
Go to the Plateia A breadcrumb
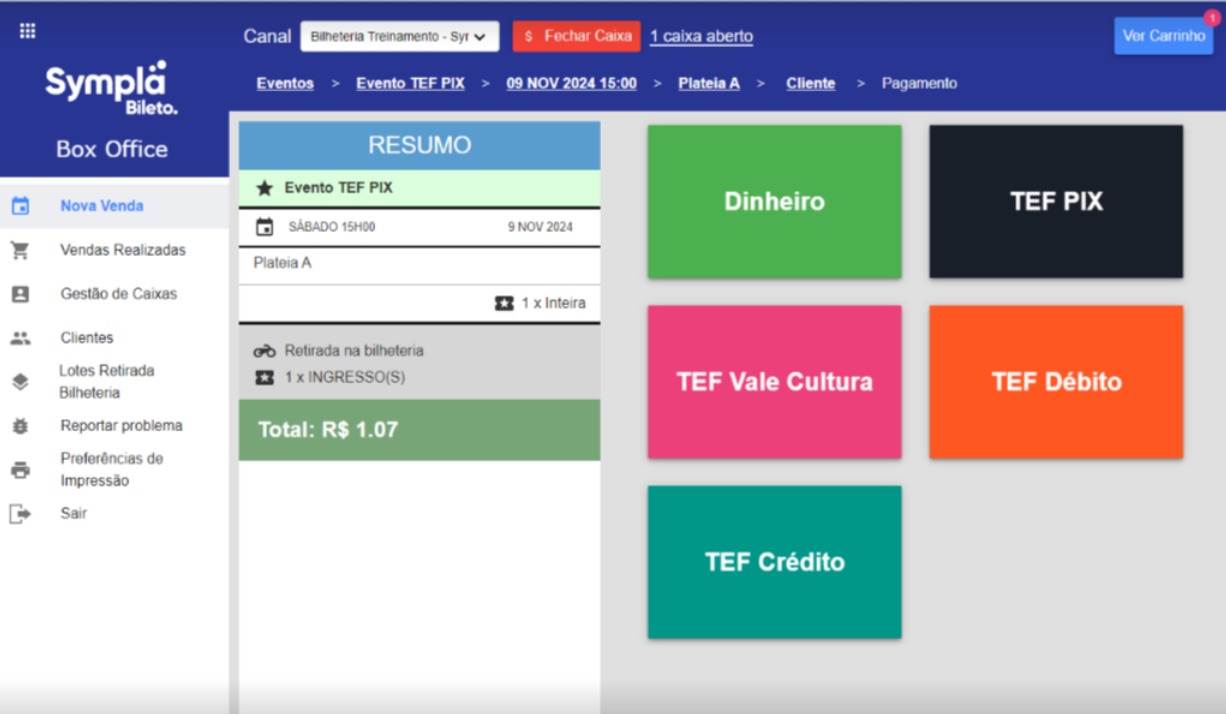click(x=709, y=84)
